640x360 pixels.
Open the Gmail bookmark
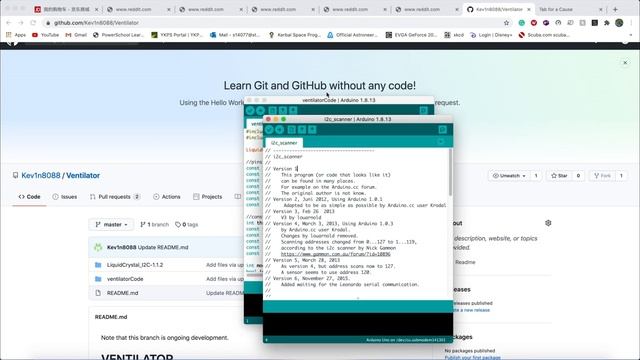pyautogui.click(x=76, y=35)
